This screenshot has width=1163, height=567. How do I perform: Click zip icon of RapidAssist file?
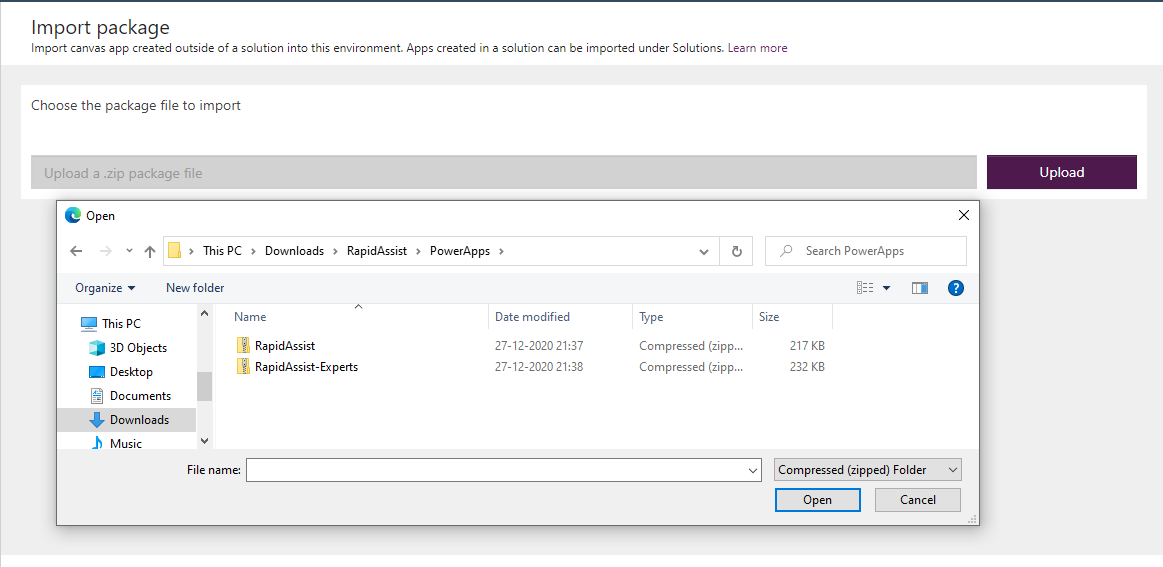[x=244, y=345]
